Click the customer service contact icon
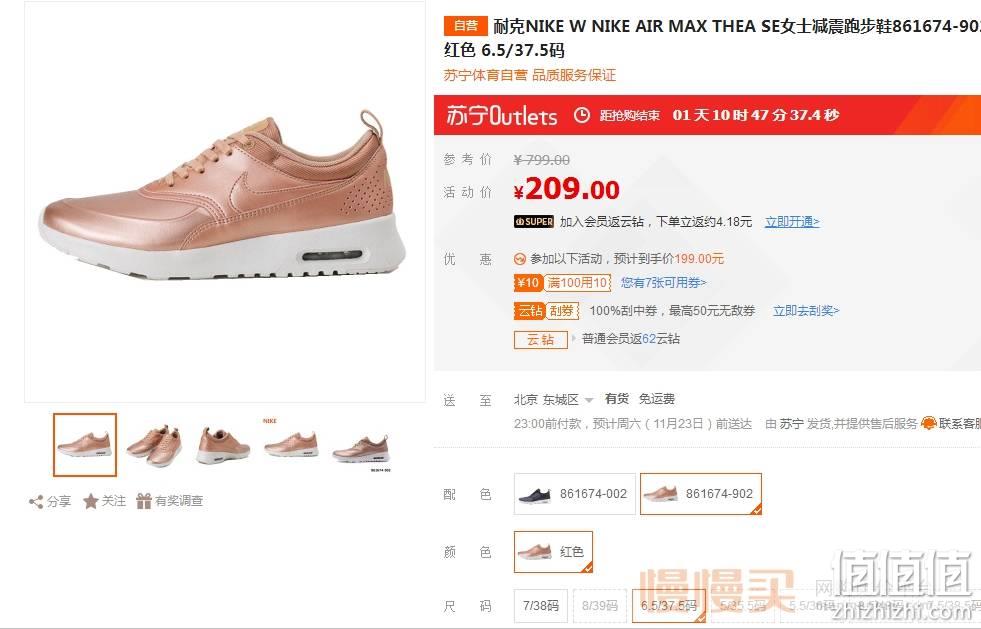The height and width of the screenshot is (629, 981). [928, 424]
